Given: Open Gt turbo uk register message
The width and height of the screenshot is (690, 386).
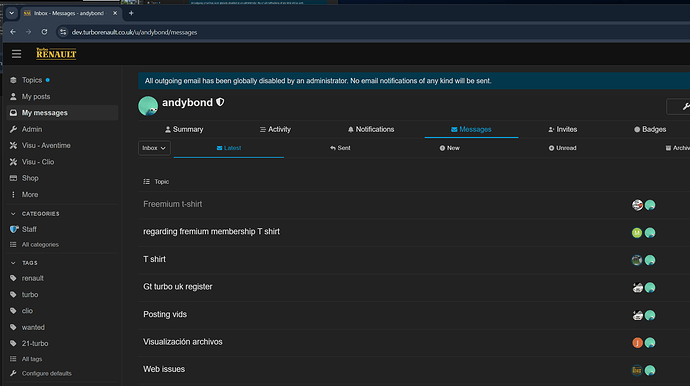Looking at the screenshot, I should (x=178, y=287).
